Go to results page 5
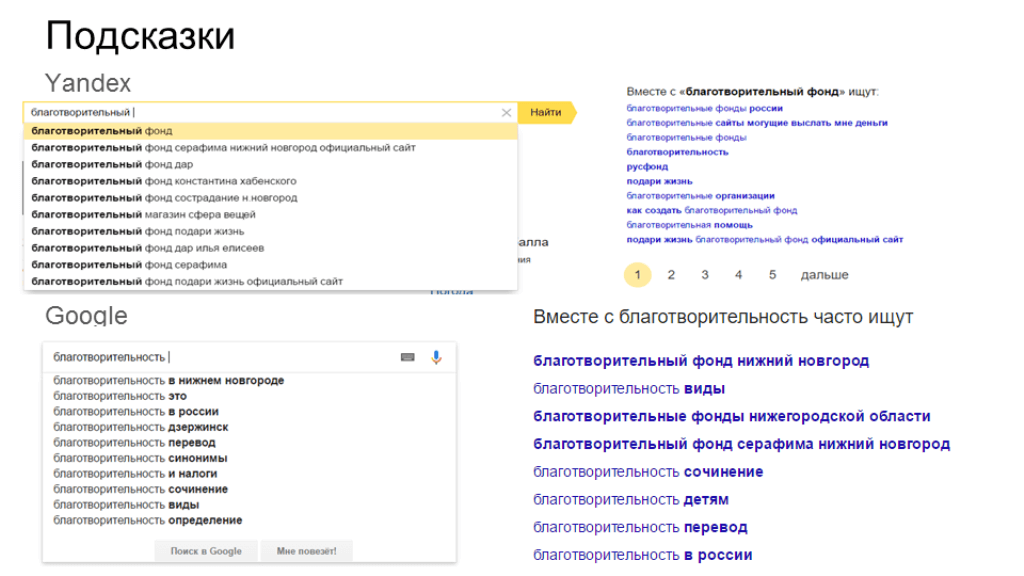 point(772,275)
